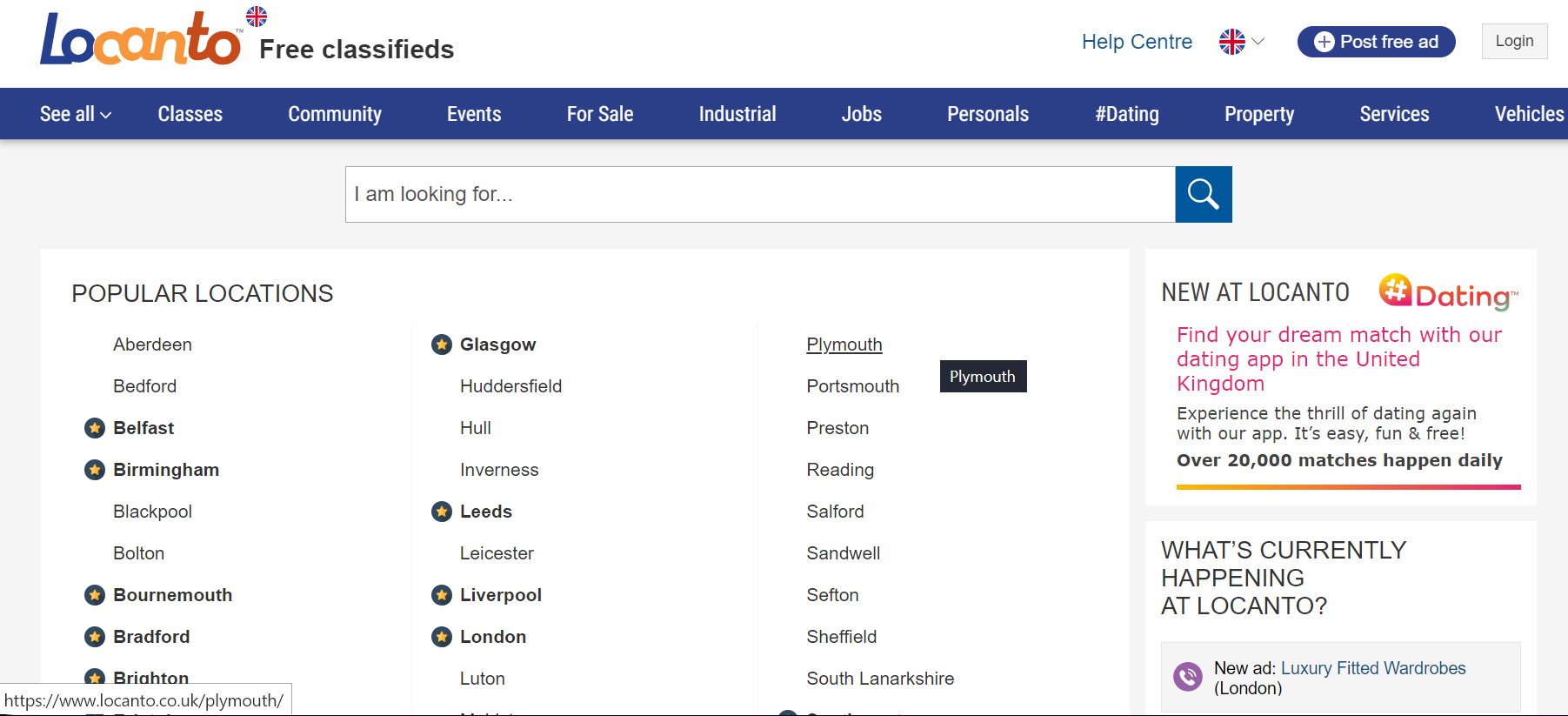Viewport: 1568px width, 716px height.
Task: Open the Jobs category
Action: point(862,114)
